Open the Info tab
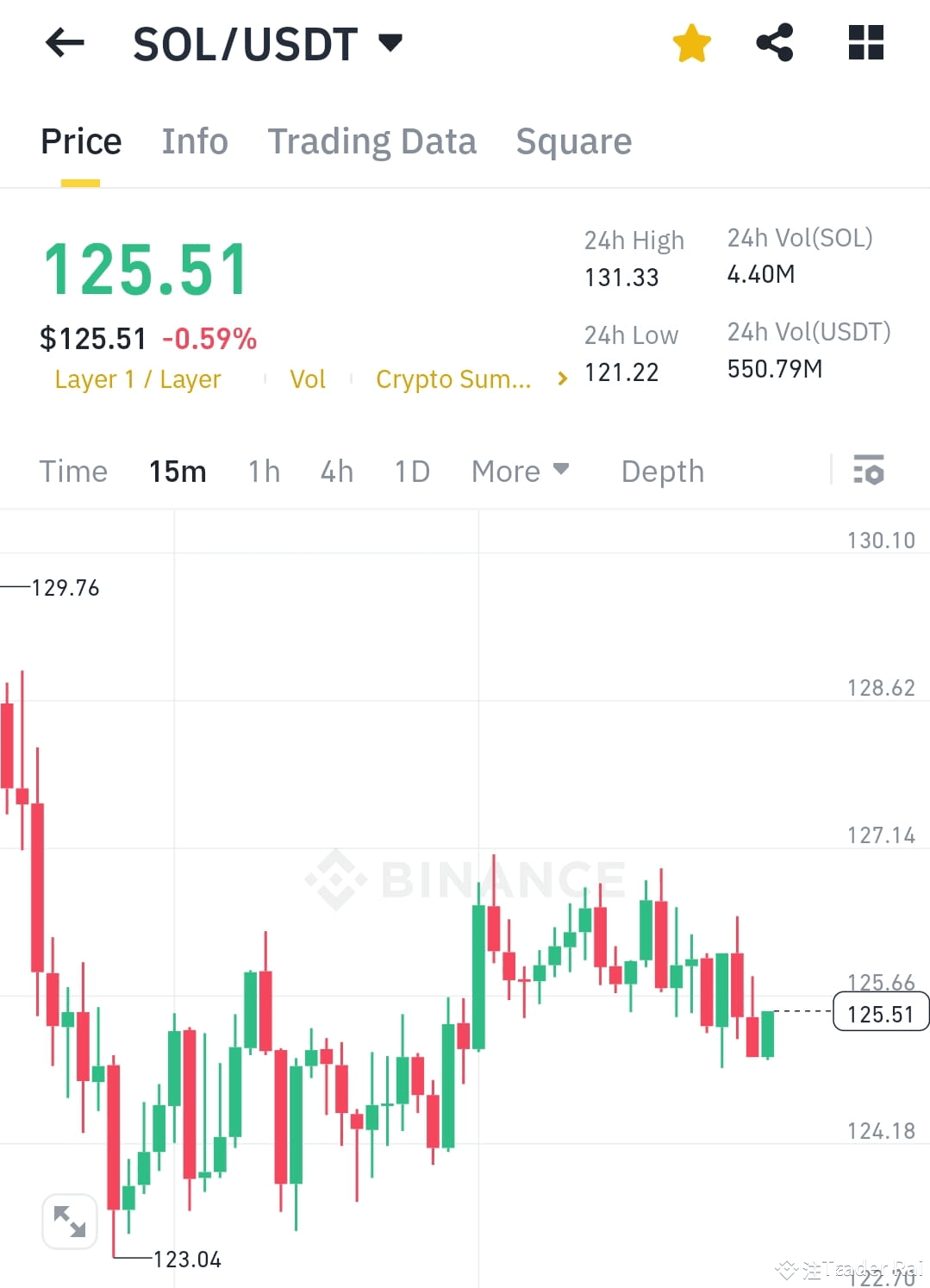This screenshot has height=1288, width=930. (194, 141)
